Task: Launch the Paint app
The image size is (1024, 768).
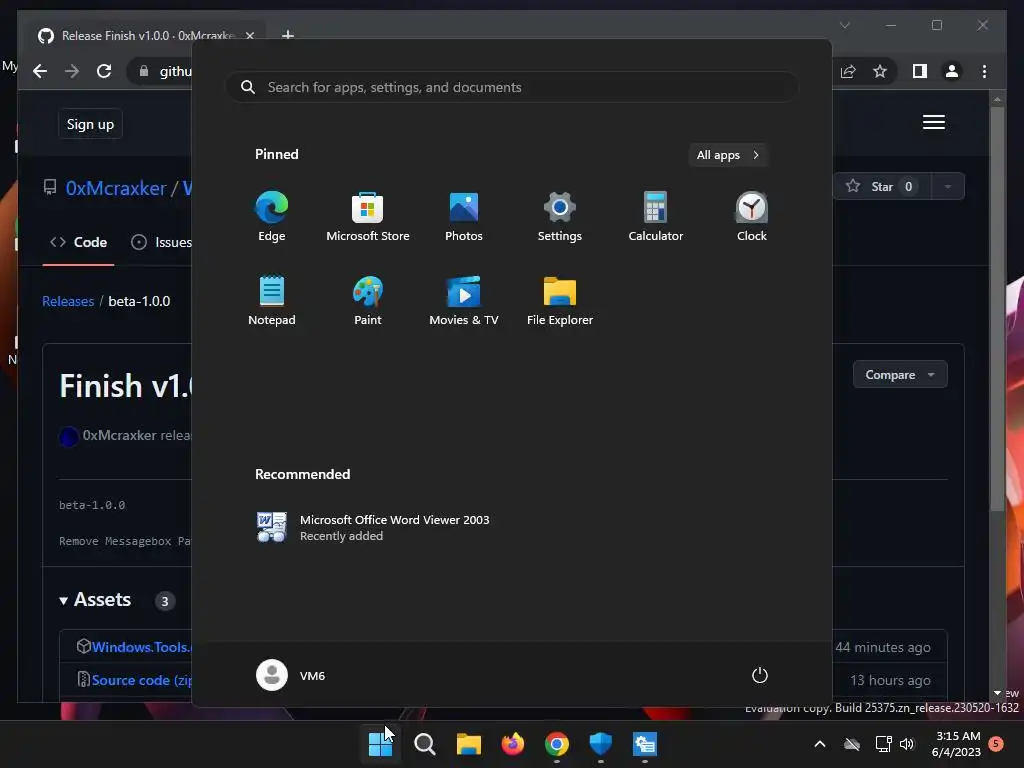Action: pos(368,300)
